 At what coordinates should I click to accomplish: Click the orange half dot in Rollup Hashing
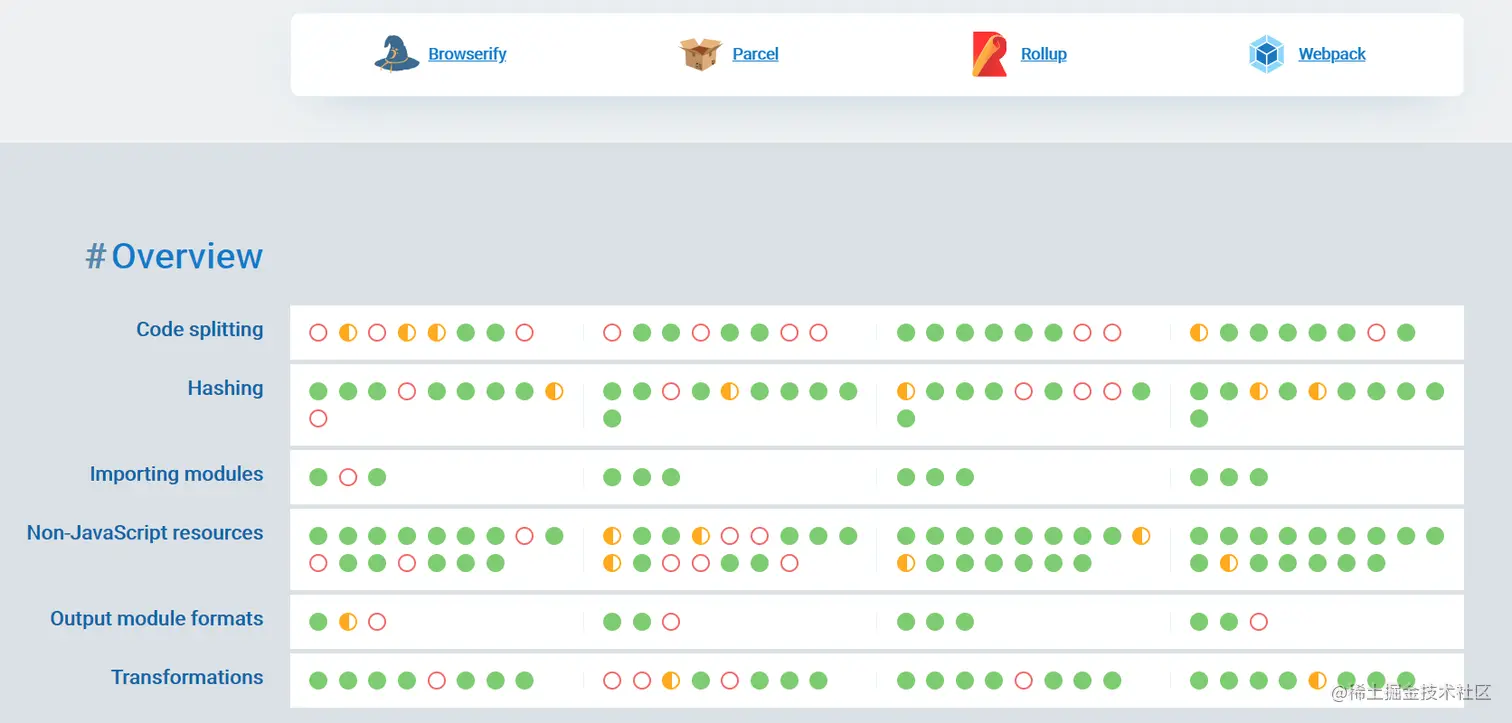906,391
